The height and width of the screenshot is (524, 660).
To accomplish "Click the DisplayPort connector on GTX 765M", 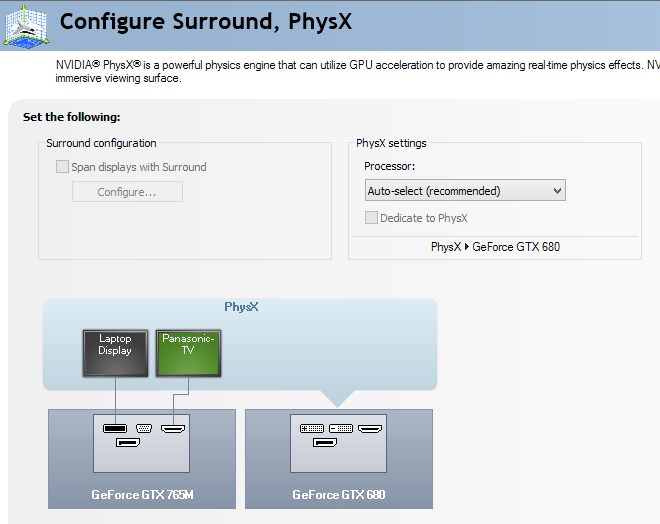I will point(128,443).
